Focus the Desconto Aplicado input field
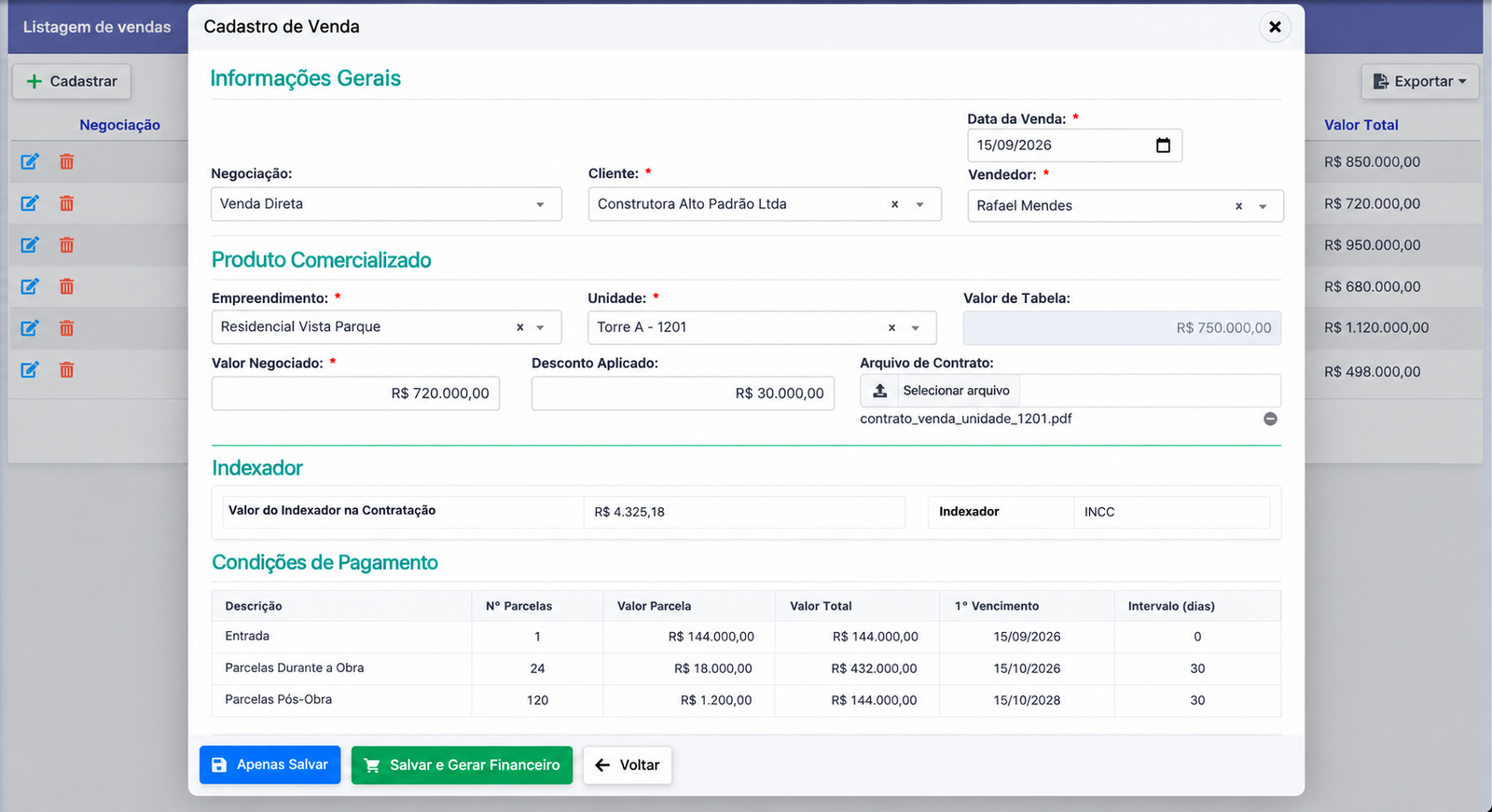The height and width of the screenshot is (812, 1492). click(x=683, y=393)
